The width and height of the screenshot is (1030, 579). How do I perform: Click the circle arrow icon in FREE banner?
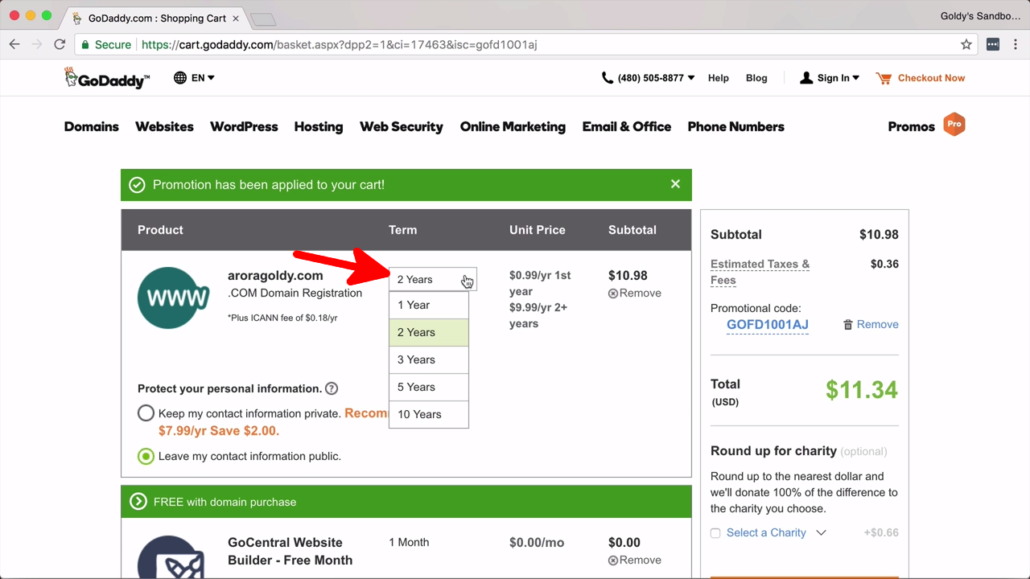[138, 501]
